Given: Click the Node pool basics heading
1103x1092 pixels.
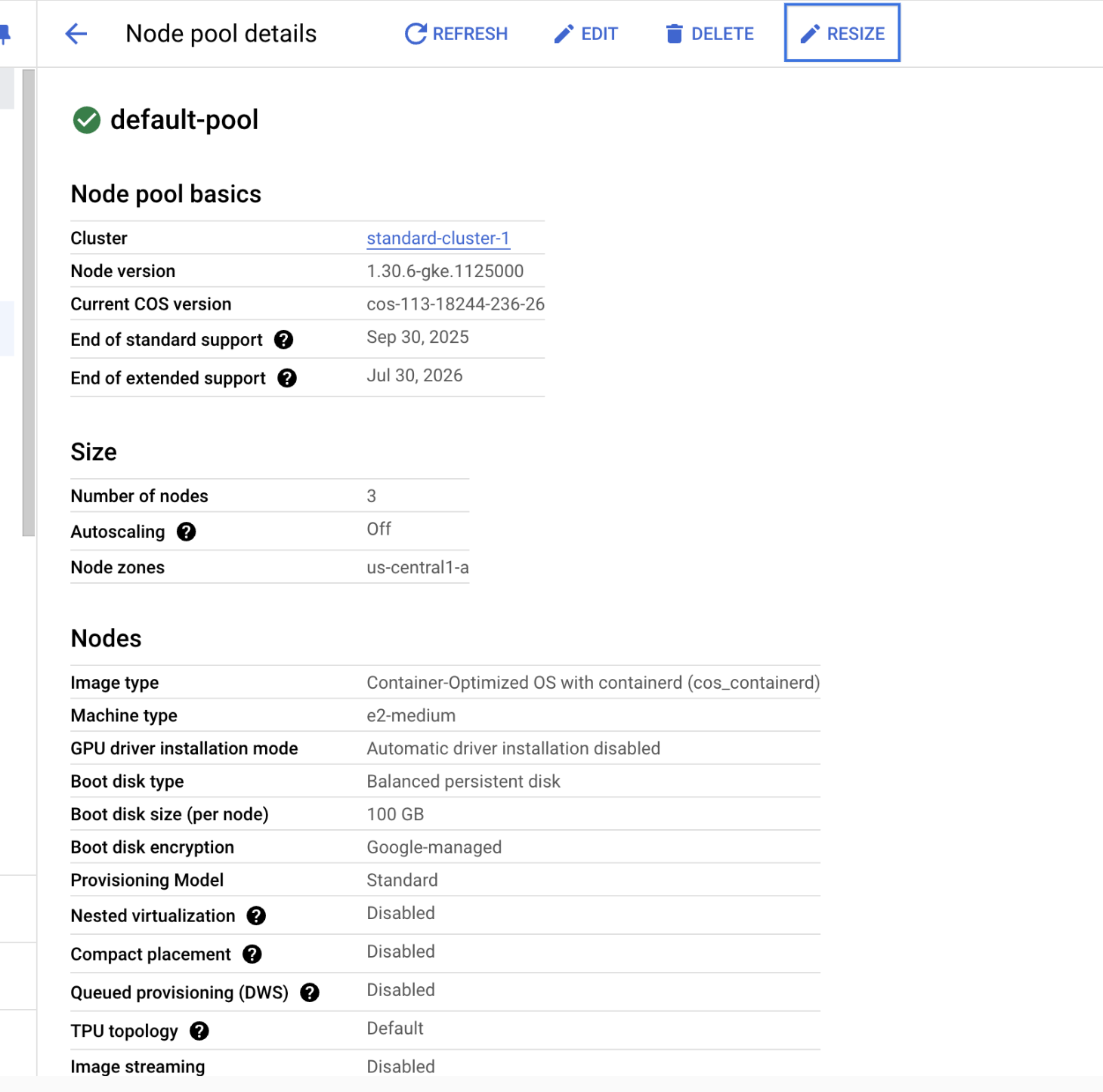Looking at the screenshot, I should click(x=166, y=194).
